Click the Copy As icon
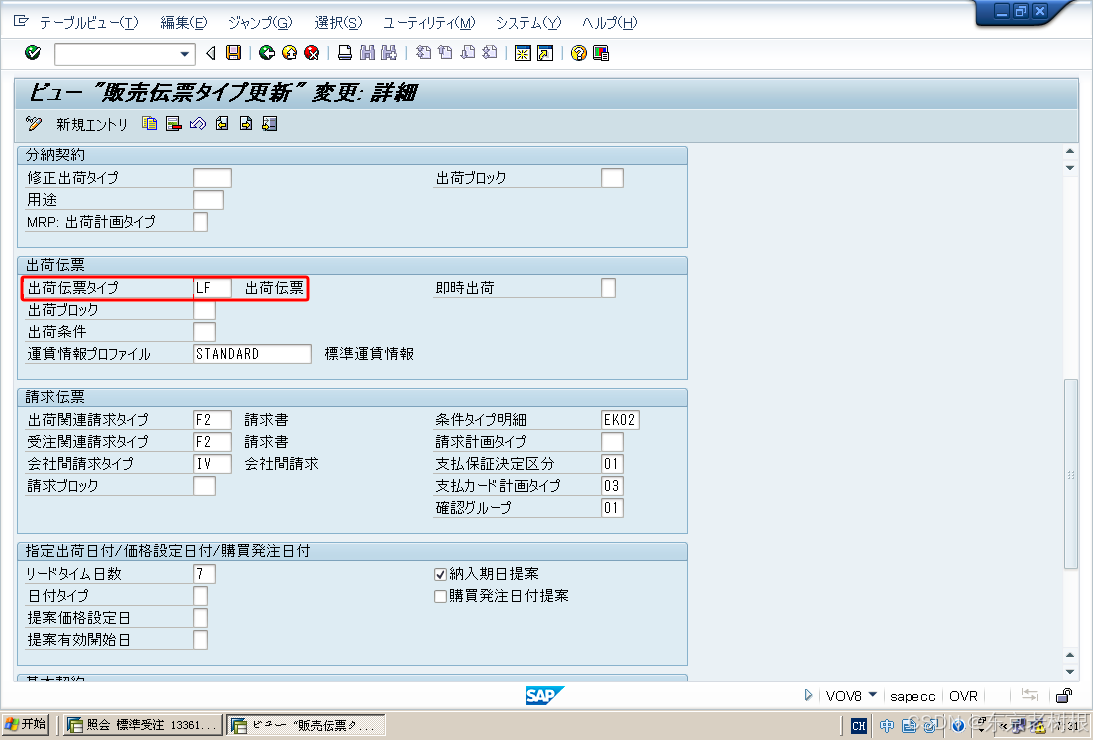Viewport: 1093px width, 740px height. (x=149, y=124)
